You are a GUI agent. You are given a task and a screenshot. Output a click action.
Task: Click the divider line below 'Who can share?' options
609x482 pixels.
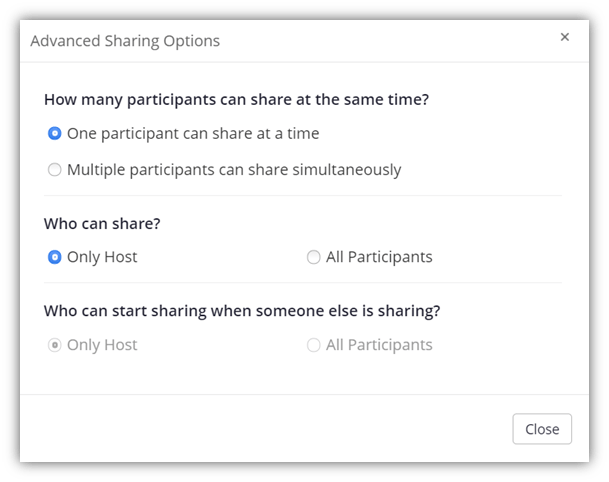point(303,283)
